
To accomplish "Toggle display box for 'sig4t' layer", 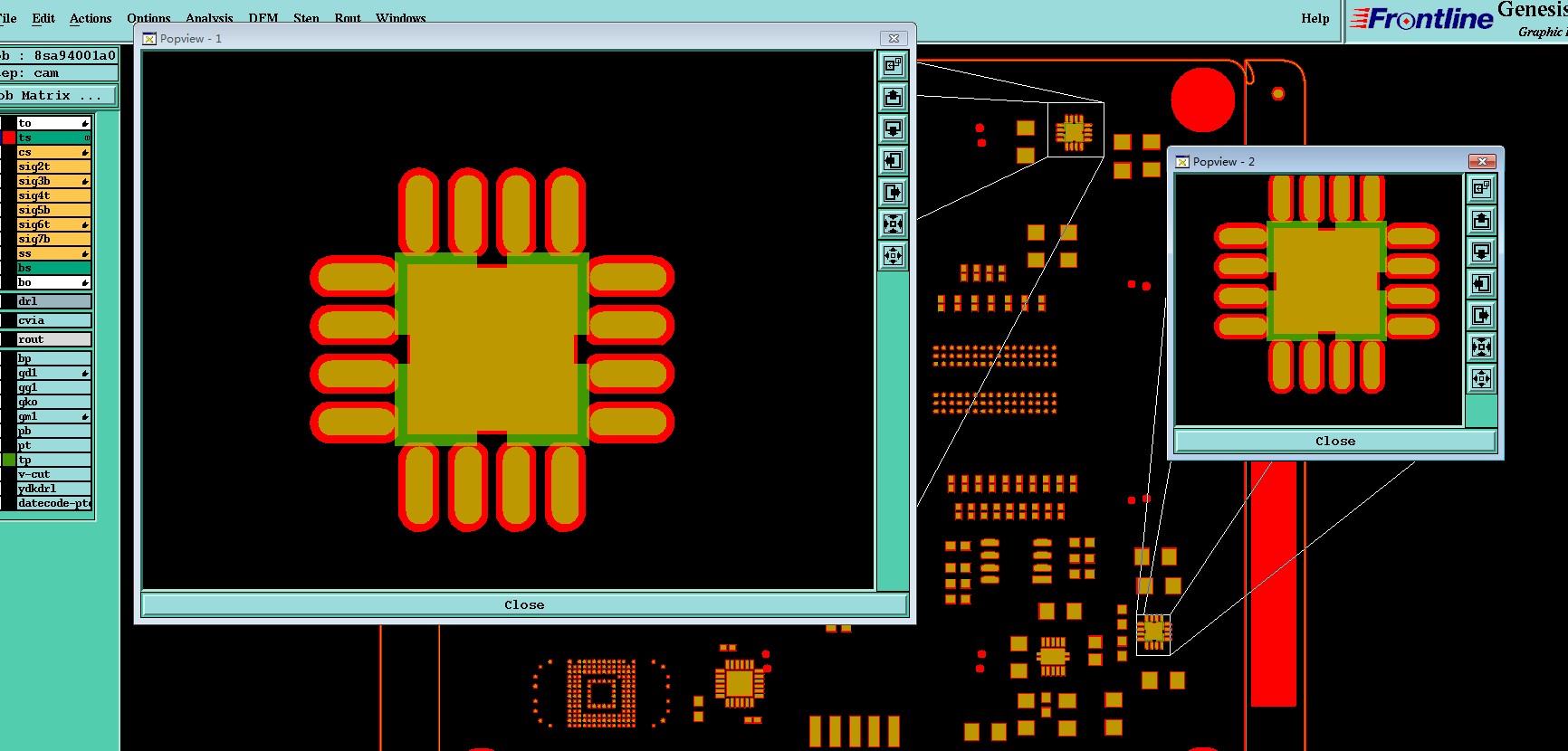I will [x=9, y=195].
